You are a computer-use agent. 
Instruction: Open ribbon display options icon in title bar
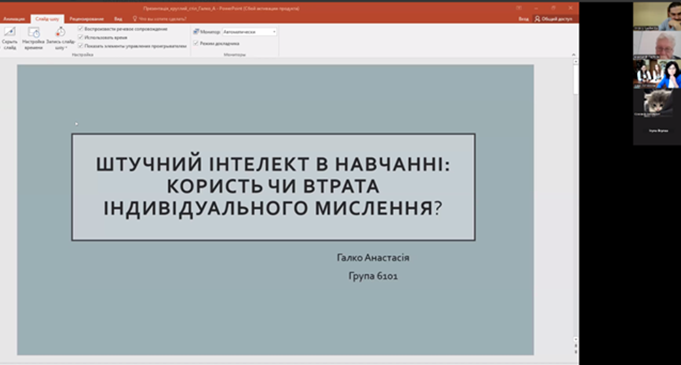point(519,8)
